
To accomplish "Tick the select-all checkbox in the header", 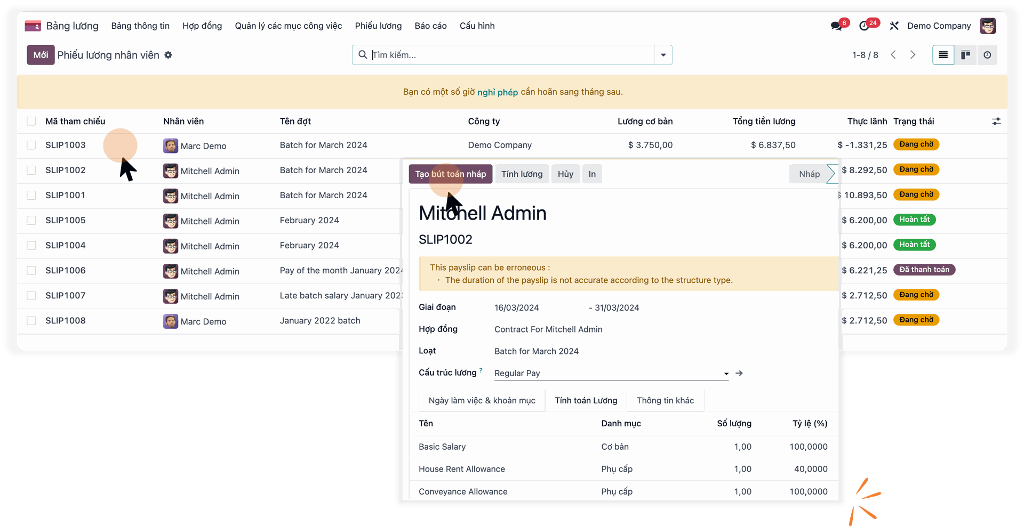I will click(x=31, y=121).
